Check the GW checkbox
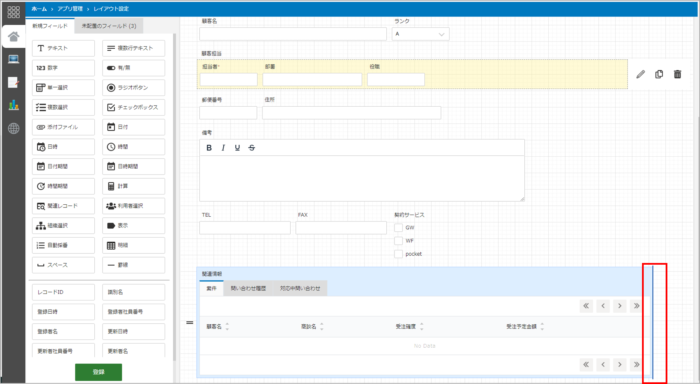This screenshot has height=384, width=700. 398,228
